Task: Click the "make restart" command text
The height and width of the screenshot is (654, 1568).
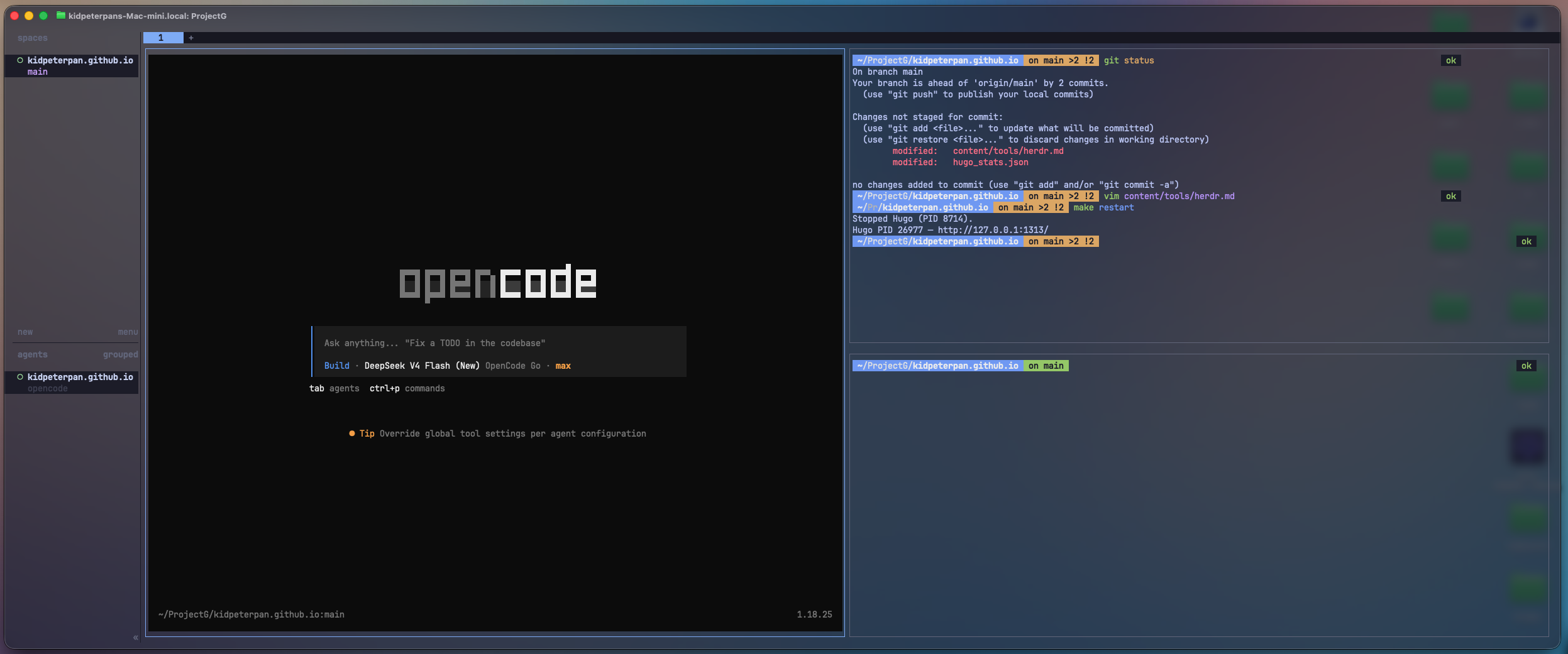Action: pyautogui.click(x=1104, y=207)
